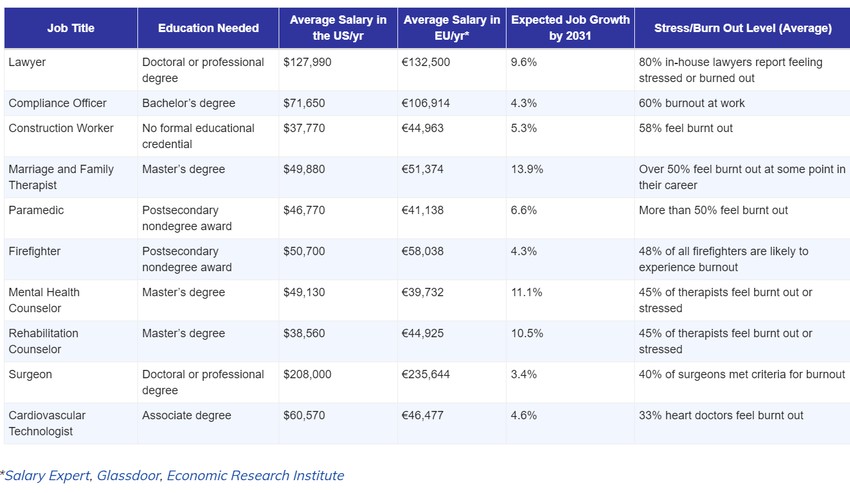
Task: Select the Construction Worker cell
Action: coord(61,128)
